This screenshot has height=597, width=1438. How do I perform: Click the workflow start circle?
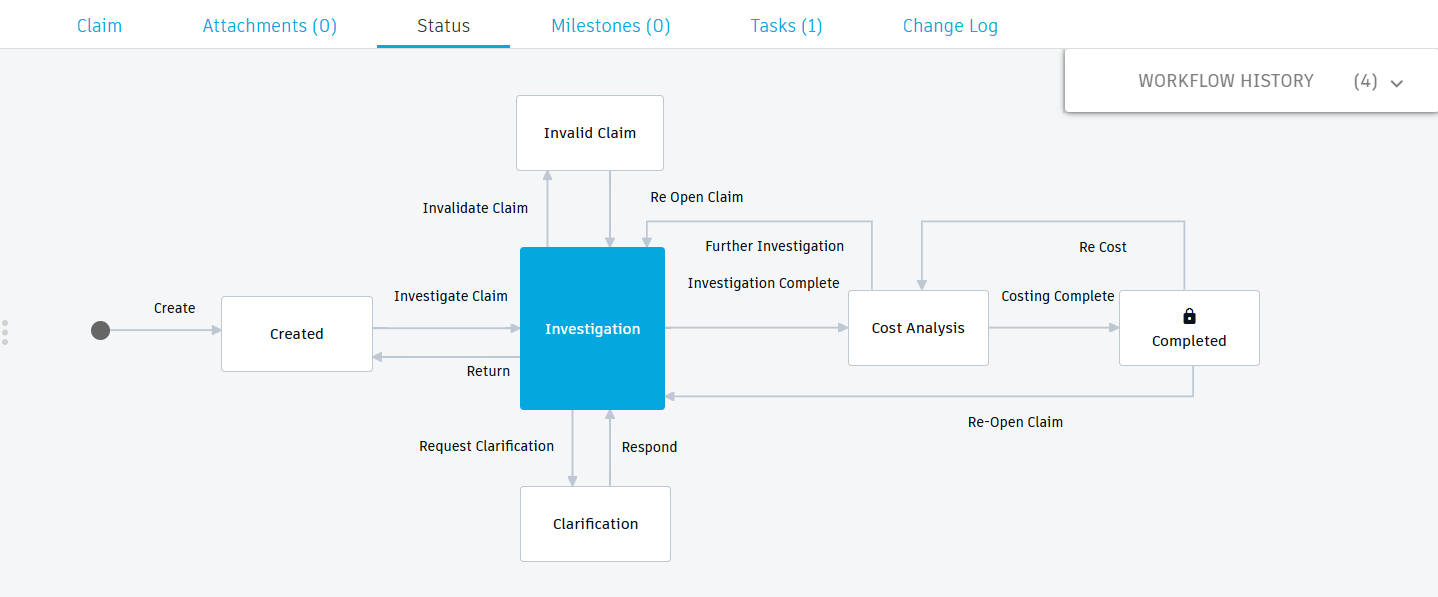coord(100,330)
